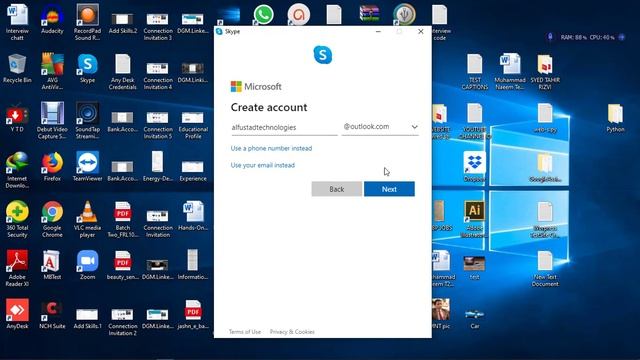
Task: Click the Microsoft logo in the dialog
Action: pyautogui.click(x=256, y=87)
